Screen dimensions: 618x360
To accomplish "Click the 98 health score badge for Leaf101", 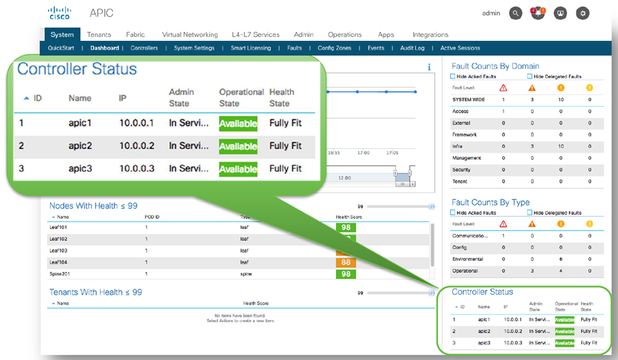I will (x=346, y=228).
